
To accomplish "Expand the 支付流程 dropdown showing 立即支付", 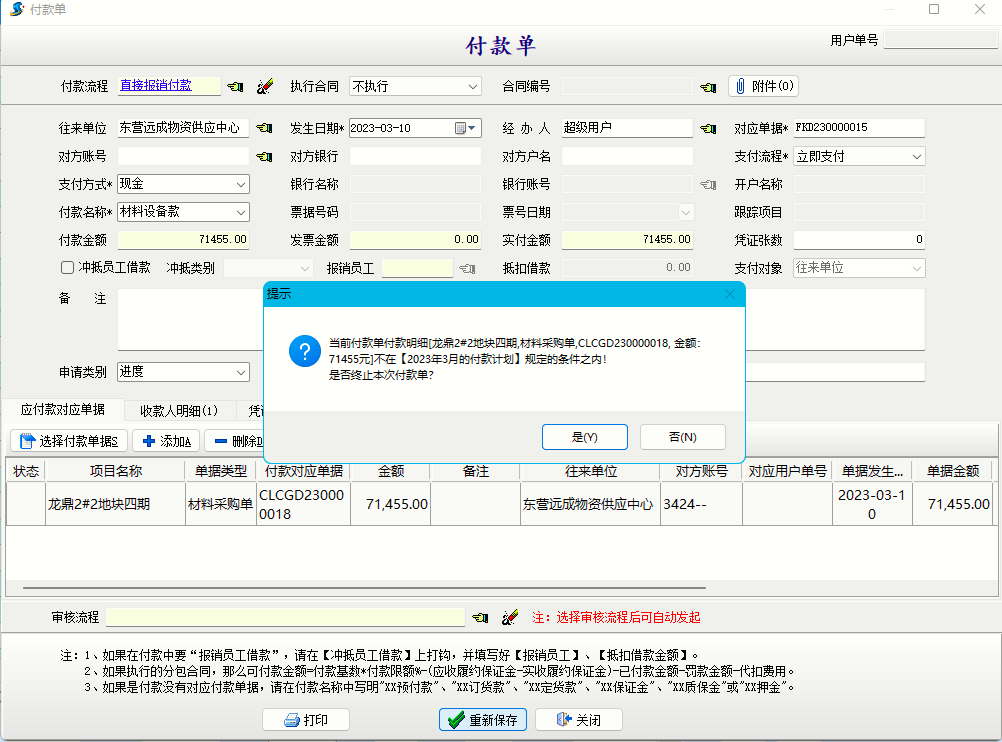I will (x=917, y=157).
